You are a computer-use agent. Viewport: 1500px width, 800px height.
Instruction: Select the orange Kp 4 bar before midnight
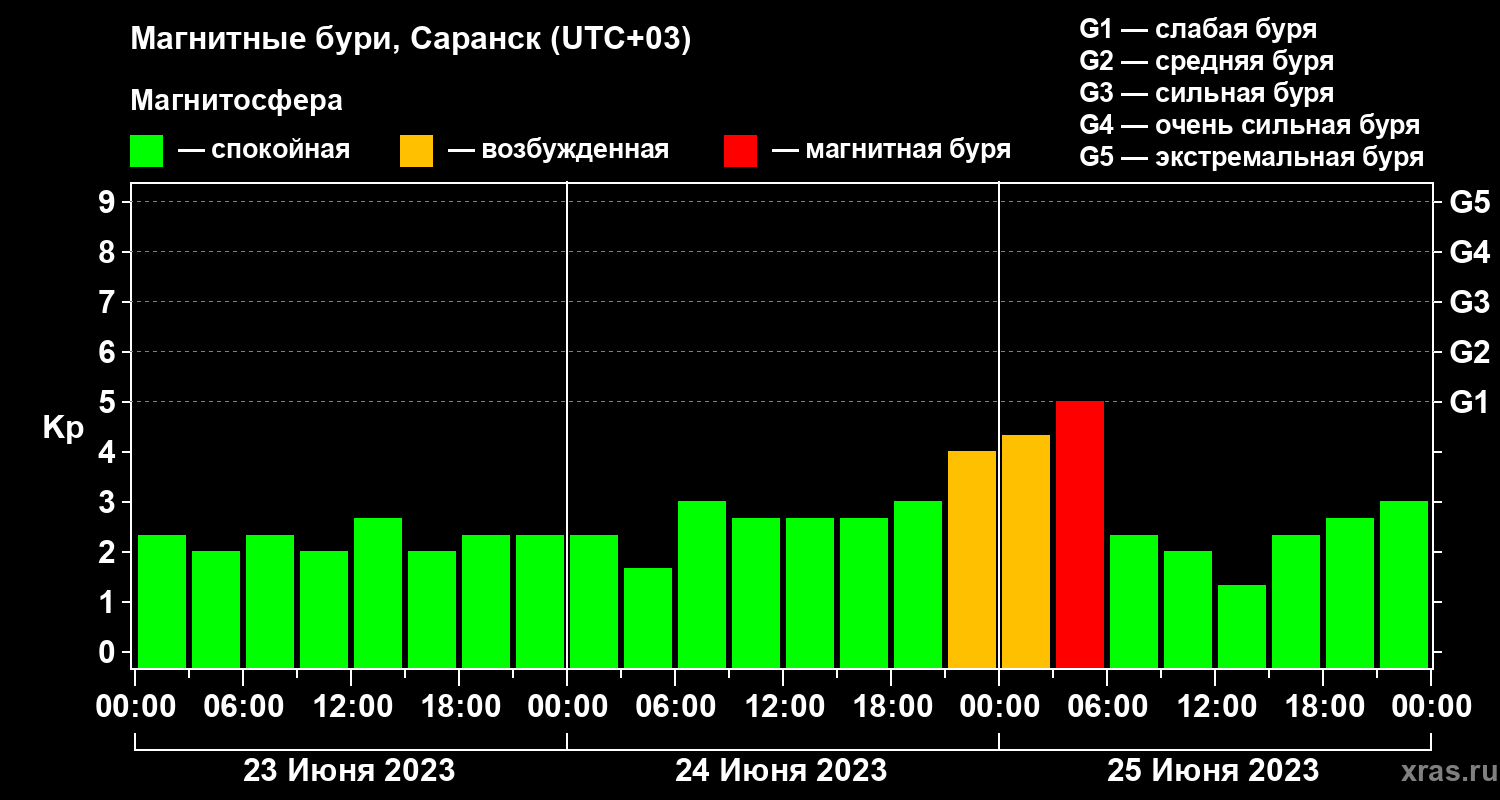pos(972,559)
